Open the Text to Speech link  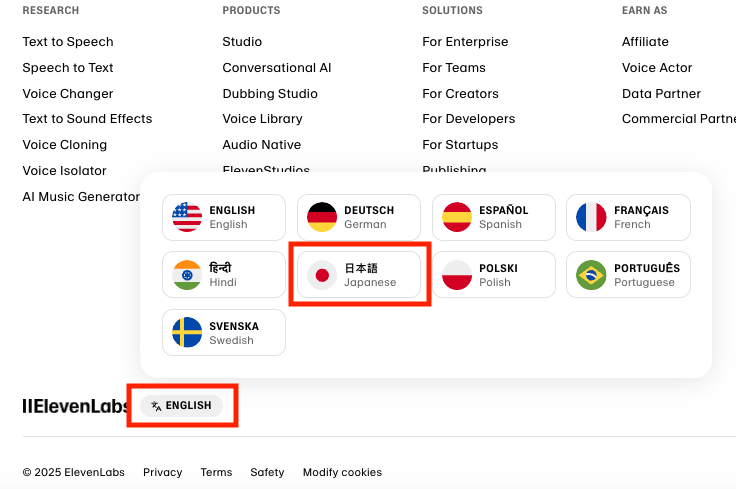tap(68, 42)
